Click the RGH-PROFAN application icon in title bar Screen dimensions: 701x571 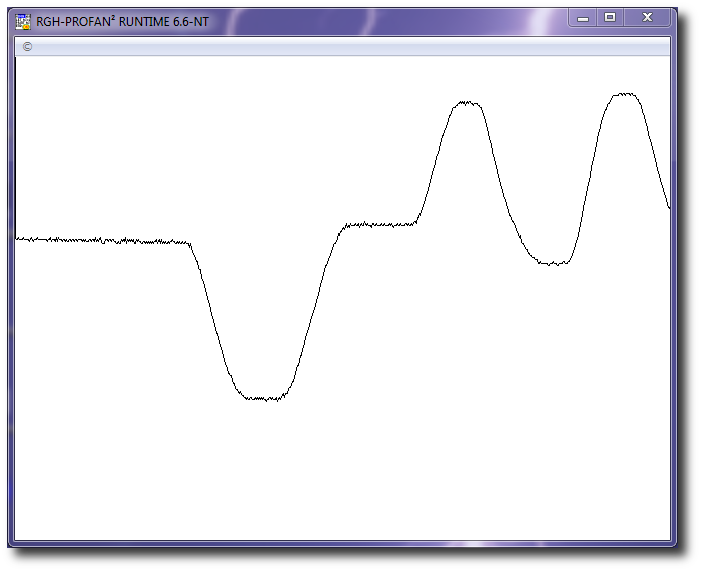tap(23, 20)
